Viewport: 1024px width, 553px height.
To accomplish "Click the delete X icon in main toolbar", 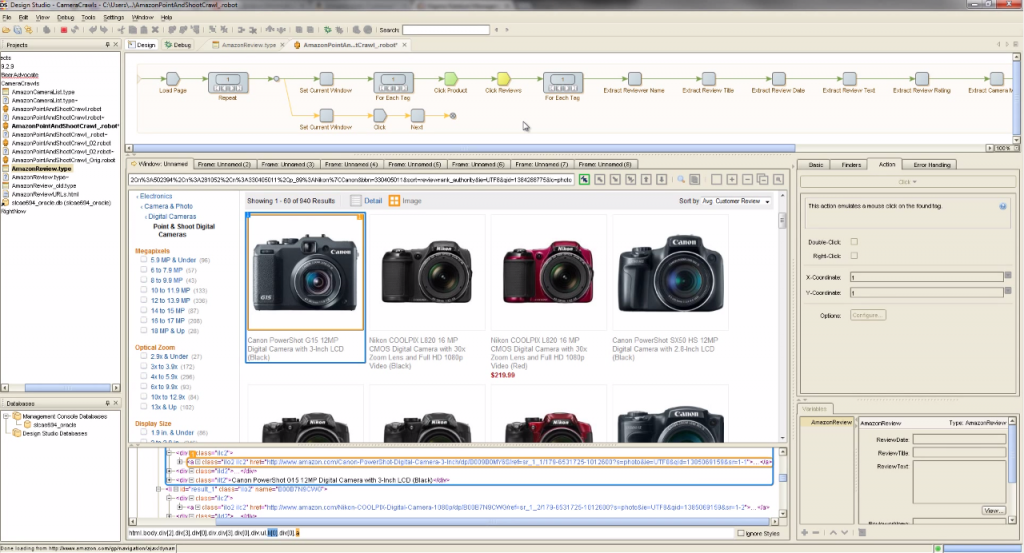I will [x=155, y=29].
